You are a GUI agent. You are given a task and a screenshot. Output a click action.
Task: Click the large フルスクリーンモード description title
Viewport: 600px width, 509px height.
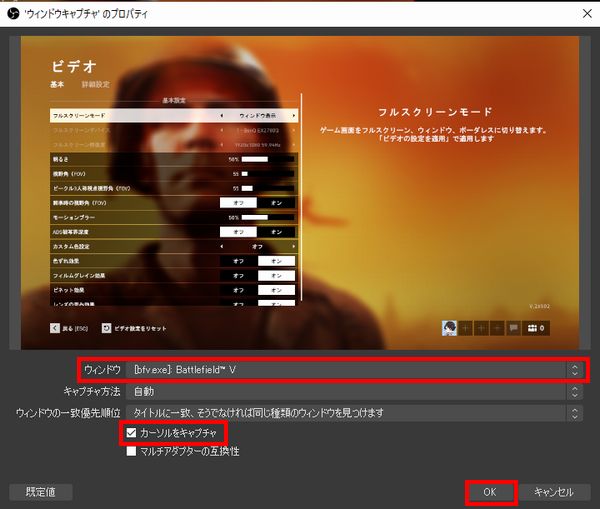[435, 112]
